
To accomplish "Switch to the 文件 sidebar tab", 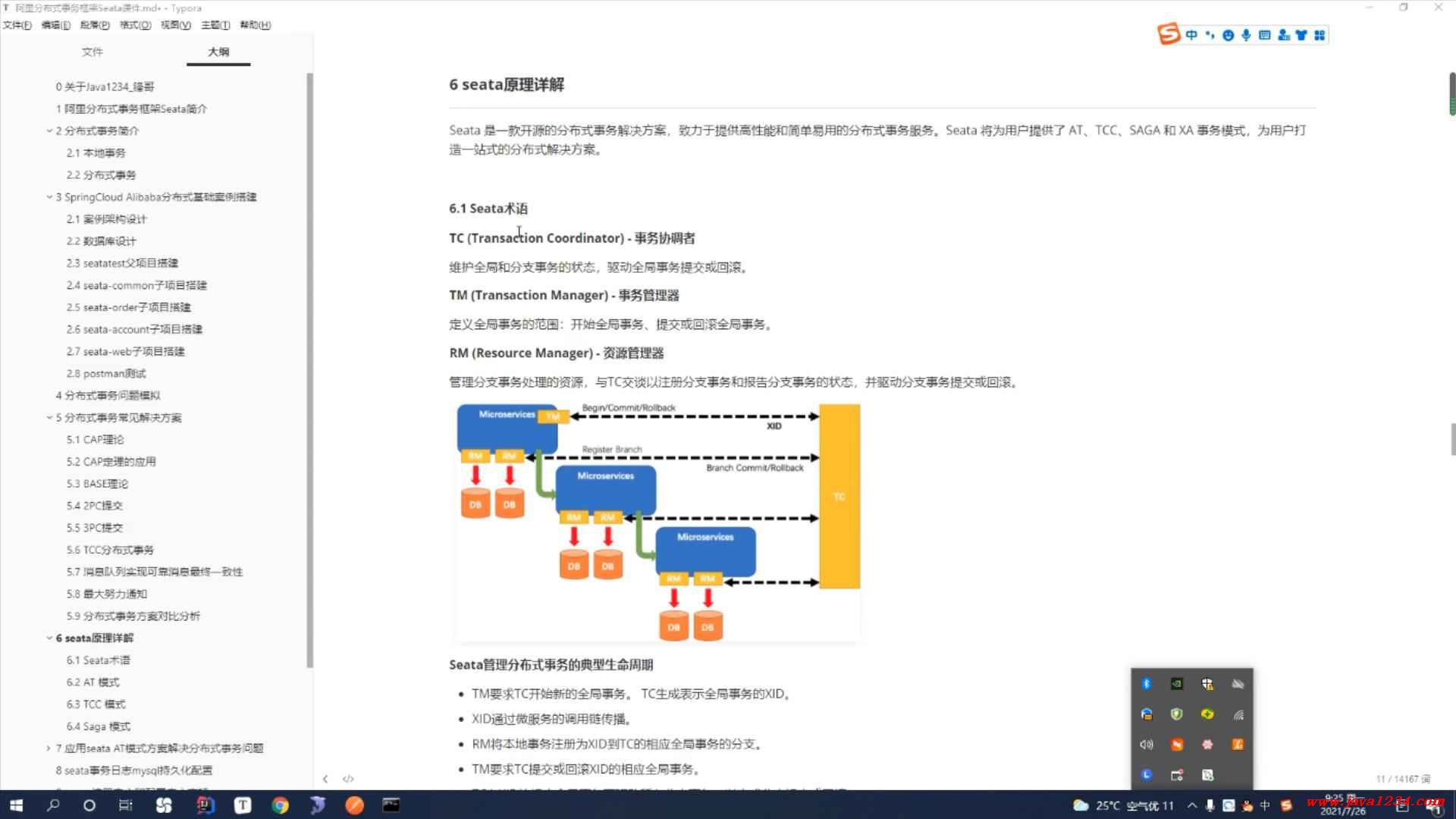I will (93, 52).
